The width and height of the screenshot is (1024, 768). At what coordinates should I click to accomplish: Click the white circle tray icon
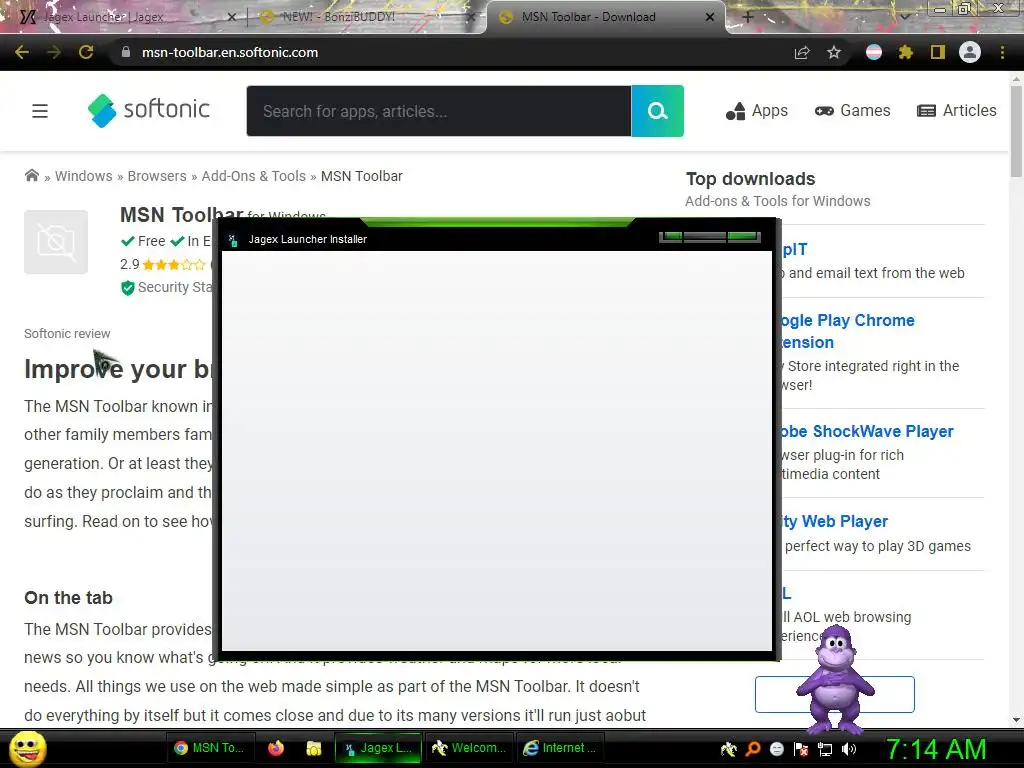pyautogui.click(x=776, y=749)
